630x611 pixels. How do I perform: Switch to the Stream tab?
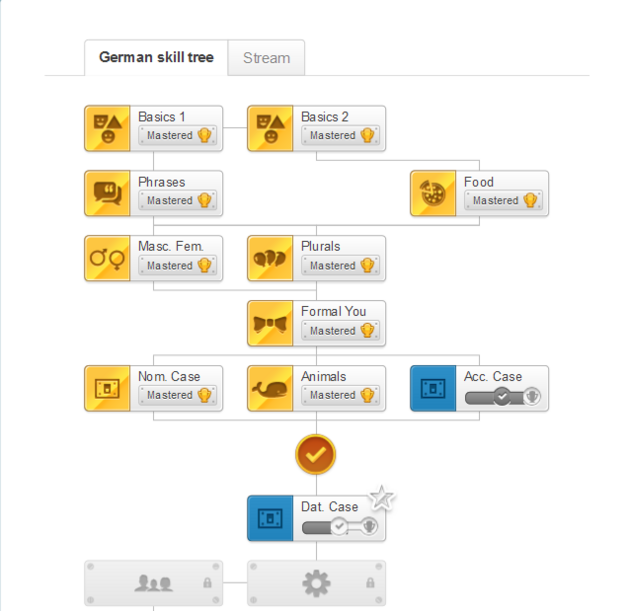266,58
